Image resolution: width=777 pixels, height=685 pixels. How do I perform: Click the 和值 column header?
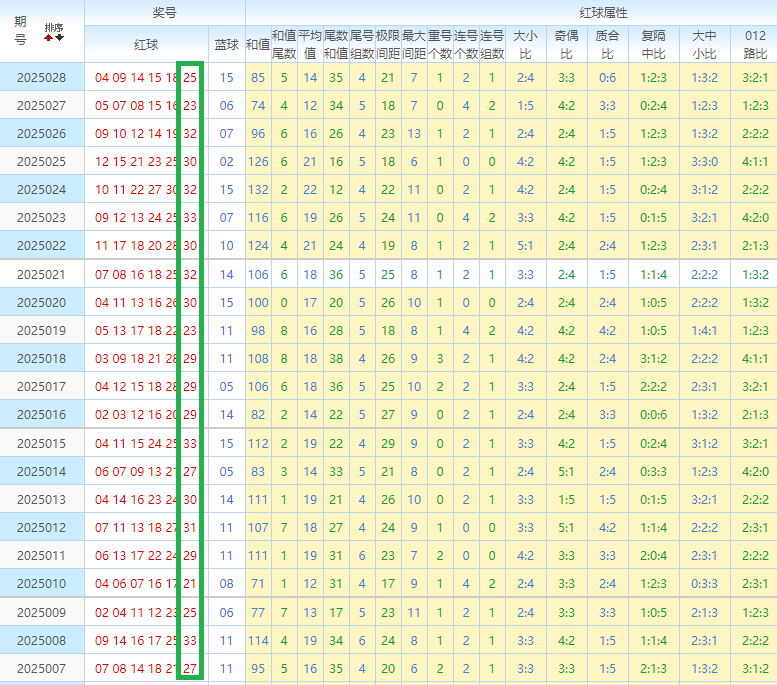pos(257,45)
